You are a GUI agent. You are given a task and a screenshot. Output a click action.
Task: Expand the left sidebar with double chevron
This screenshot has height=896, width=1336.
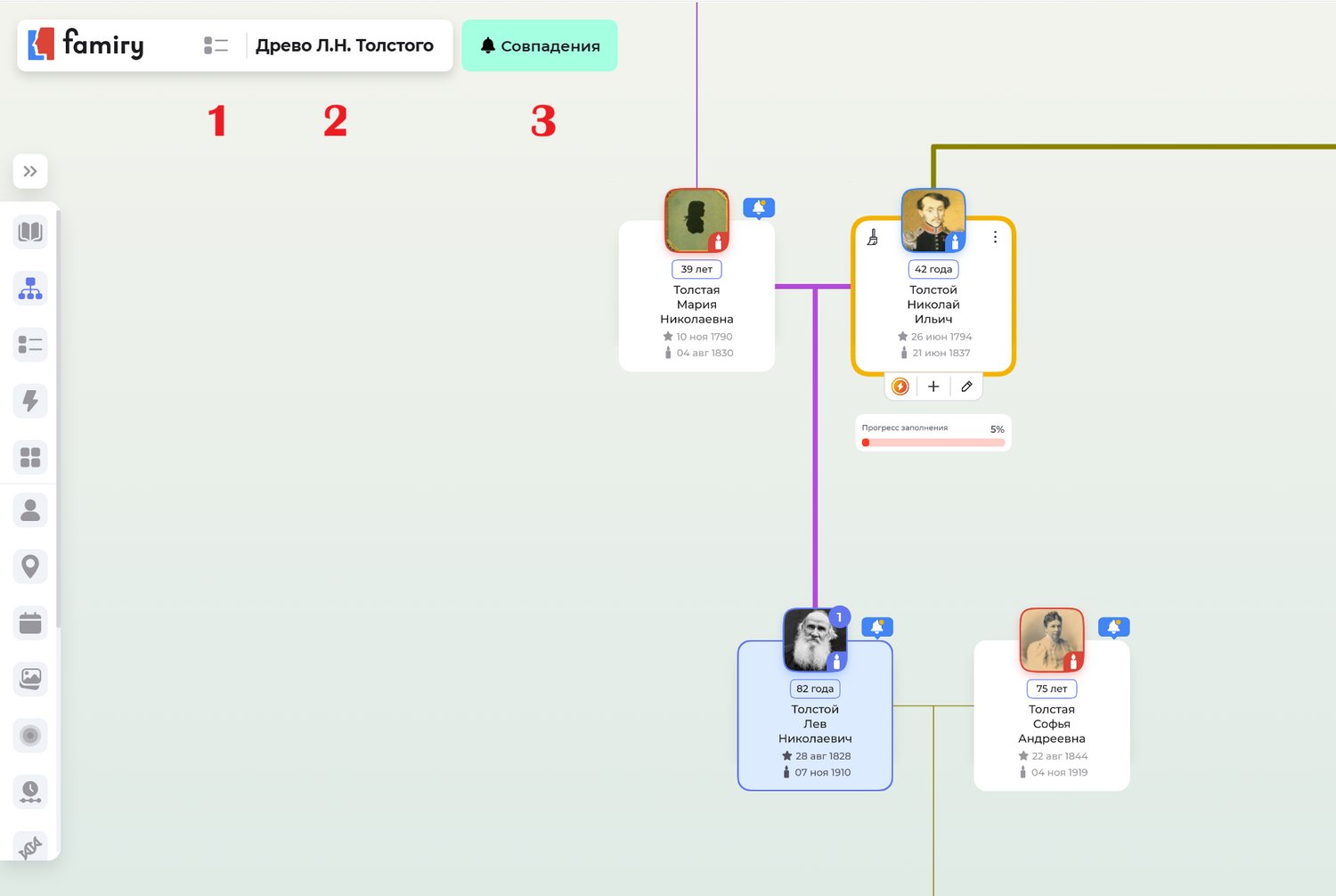[x=30, y=171]
